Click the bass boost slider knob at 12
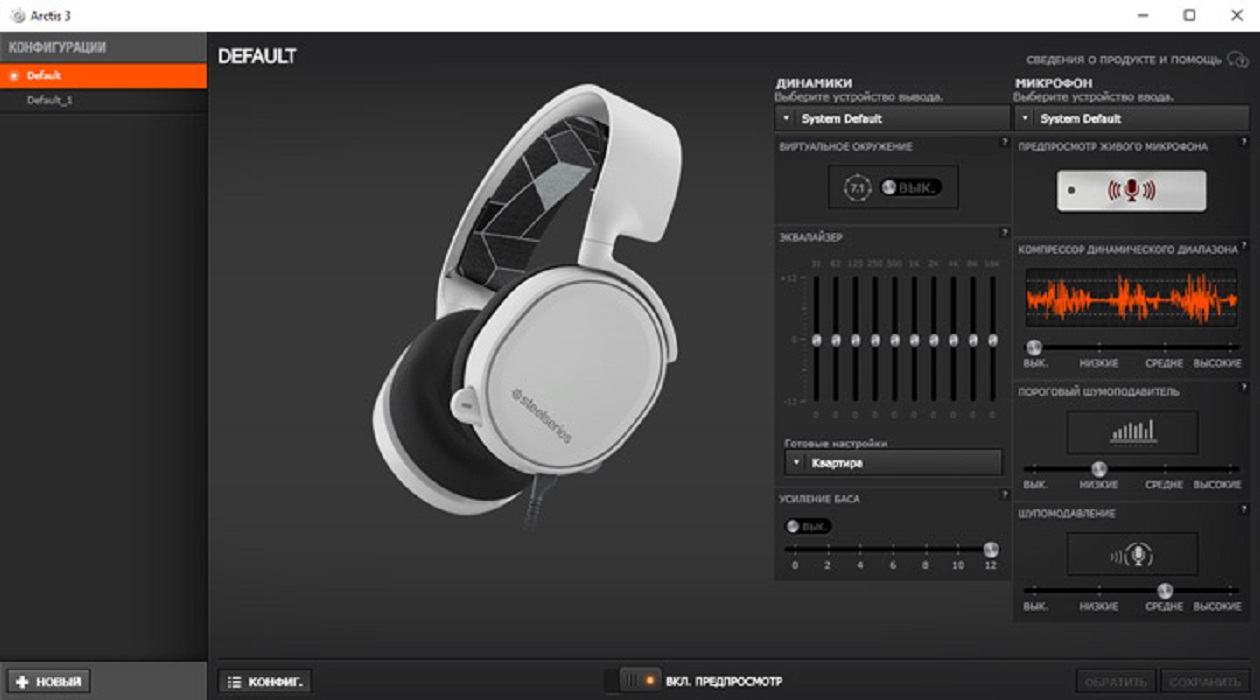Viewport: 1260px width, 700px height. point(990,549)
